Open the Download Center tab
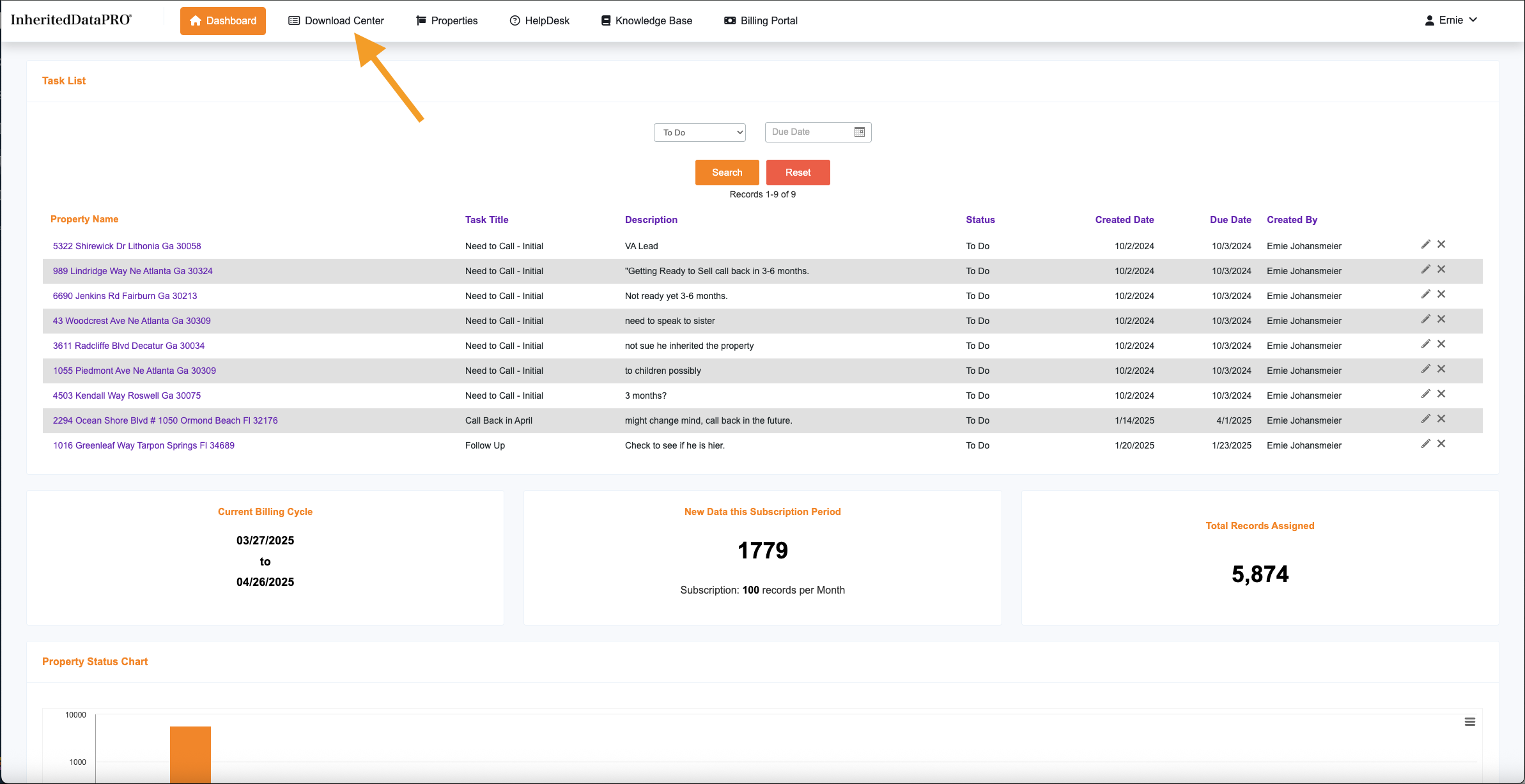 [x=336, y=20]
